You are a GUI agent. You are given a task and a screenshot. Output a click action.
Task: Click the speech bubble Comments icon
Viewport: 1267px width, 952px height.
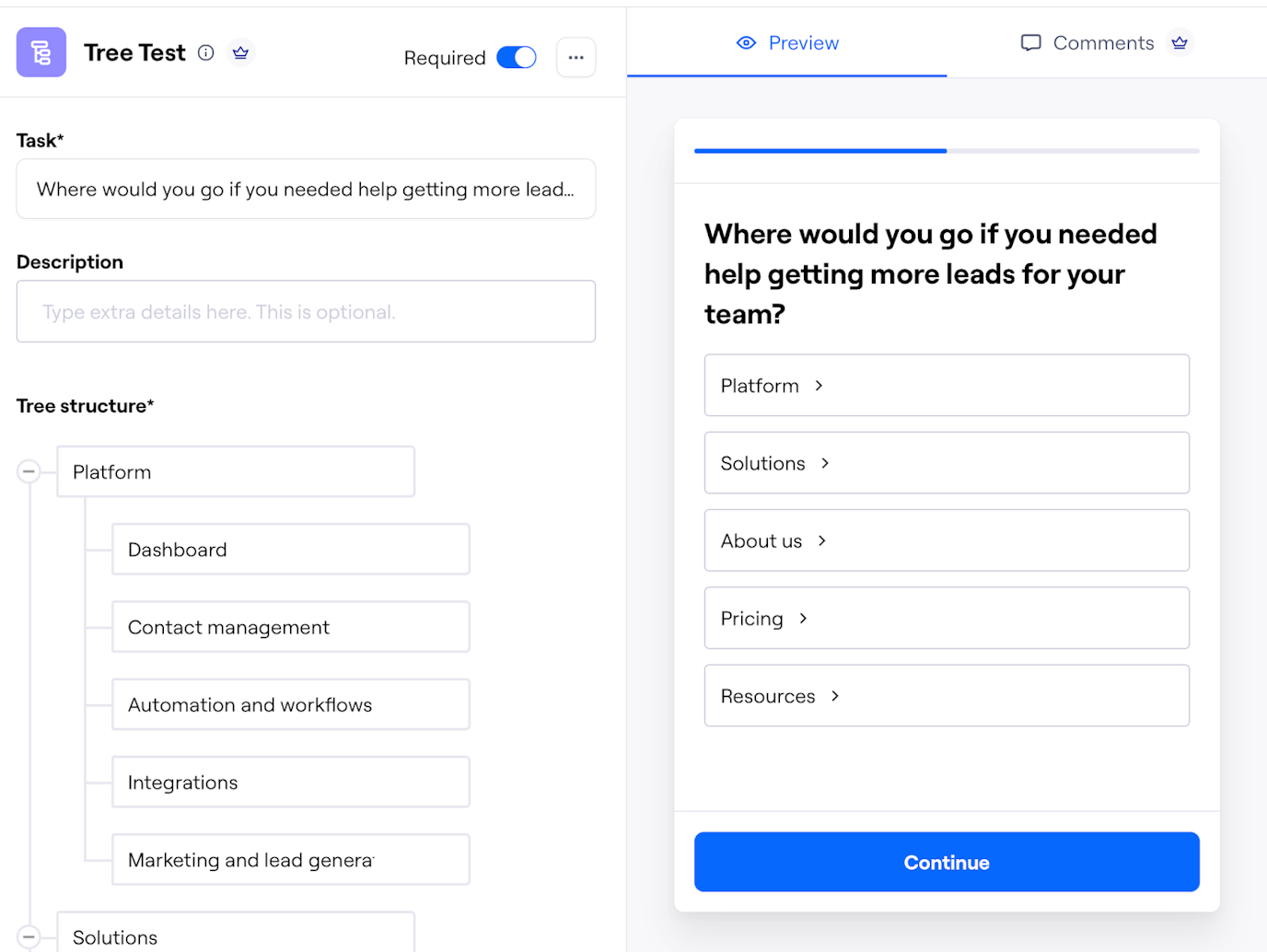click(x=1030, y=42)
